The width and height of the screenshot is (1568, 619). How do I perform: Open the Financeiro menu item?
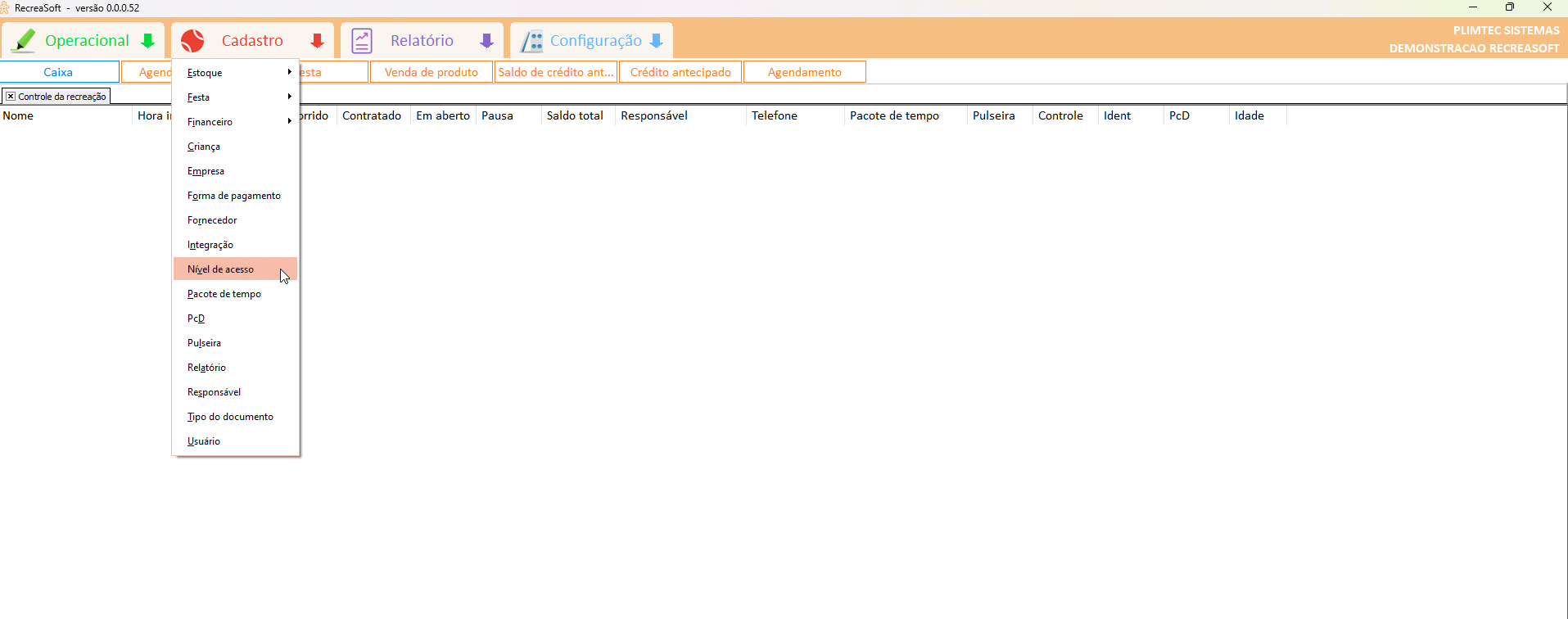tap(235, 122)
